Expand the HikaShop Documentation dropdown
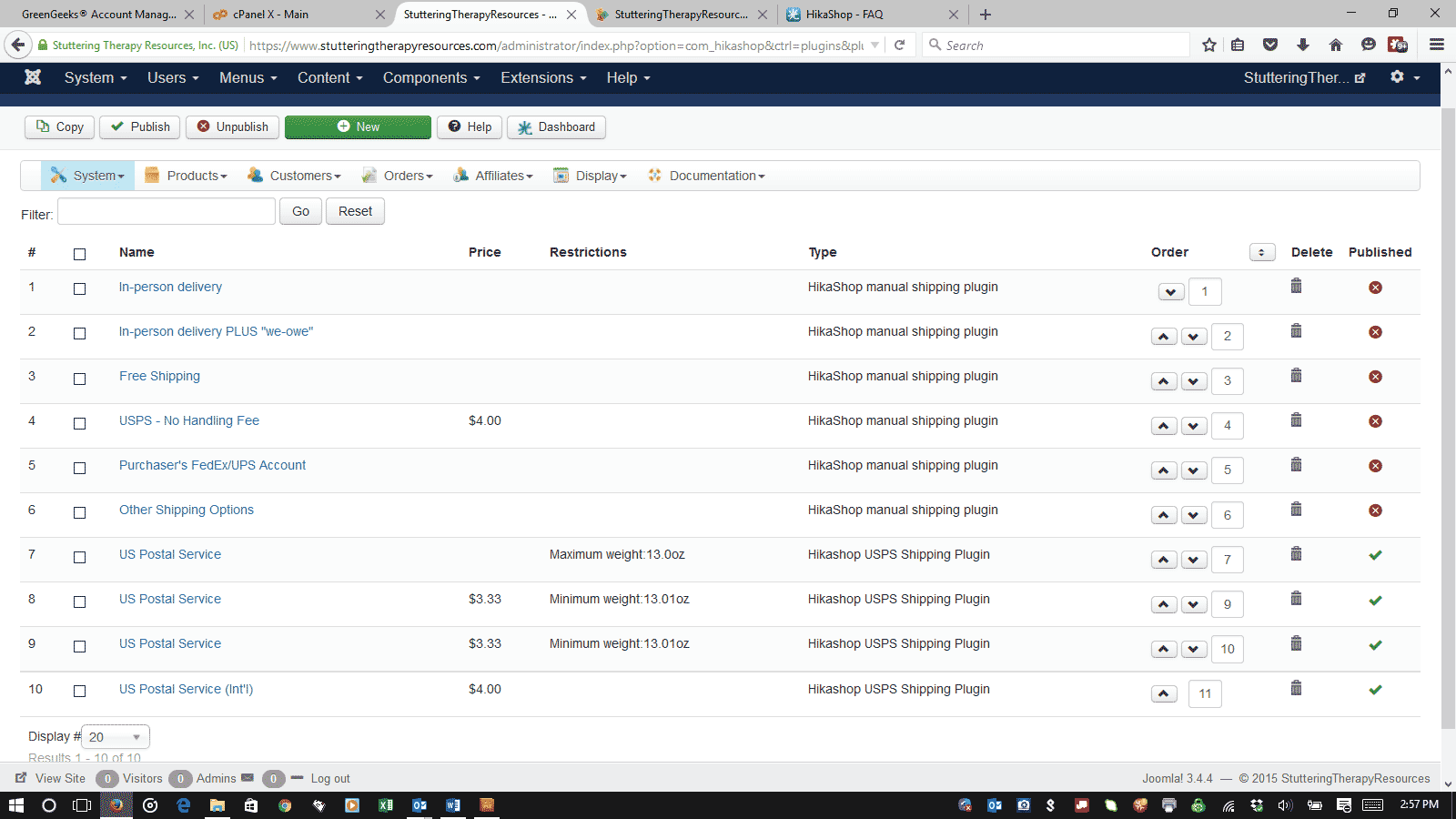This screenshot has width=1456, height=819. pos(706,176)
